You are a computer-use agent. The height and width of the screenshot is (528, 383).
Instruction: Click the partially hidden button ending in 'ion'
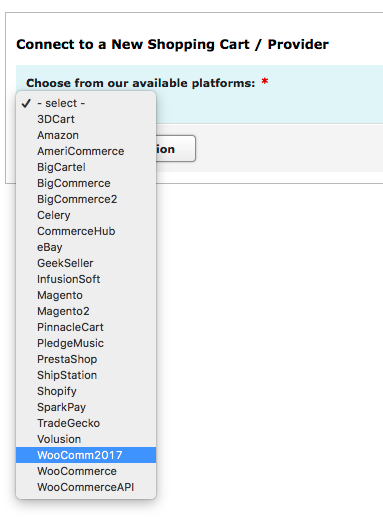175,148
